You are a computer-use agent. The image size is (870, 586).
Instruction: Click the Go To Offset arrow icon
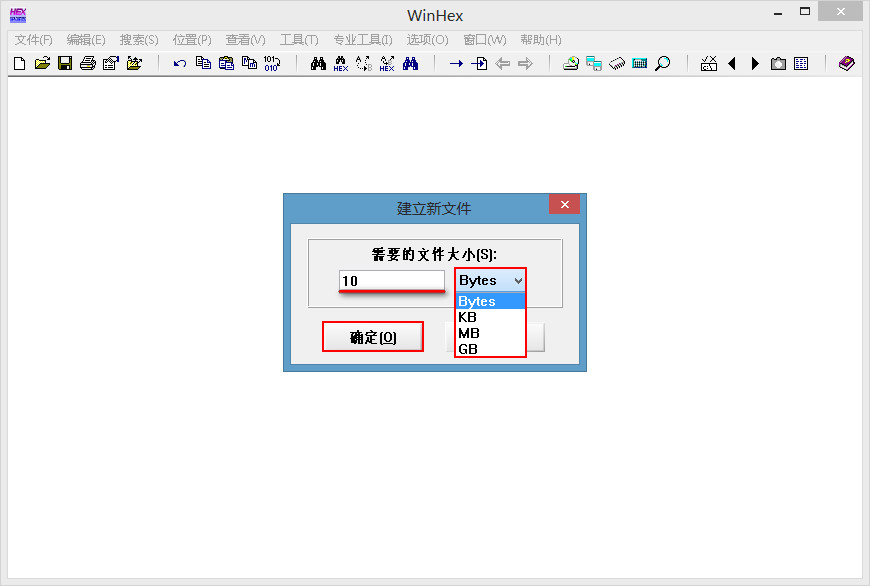456,64
